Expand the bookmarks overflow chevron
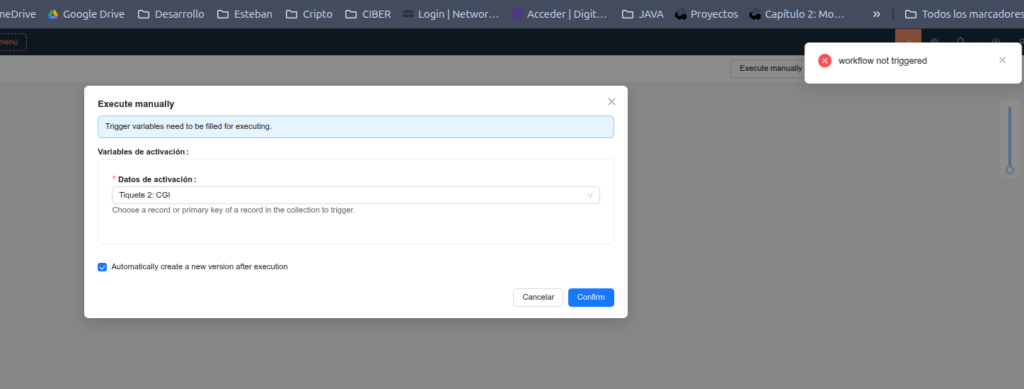 point(876,14)
